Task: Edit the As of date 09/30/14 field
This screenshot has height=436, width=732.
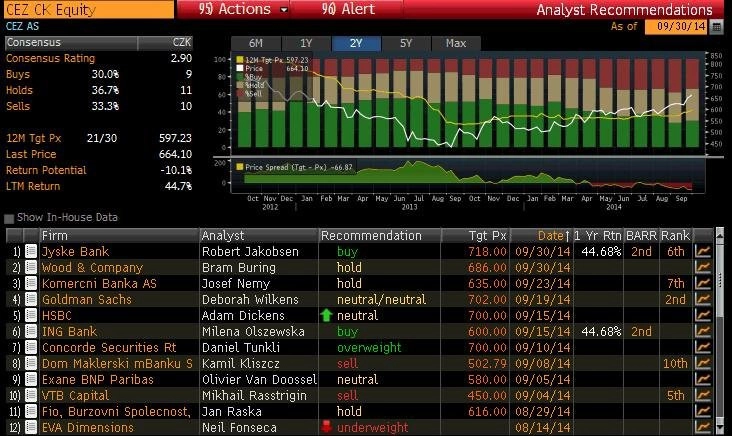Action: pos(676,26)
